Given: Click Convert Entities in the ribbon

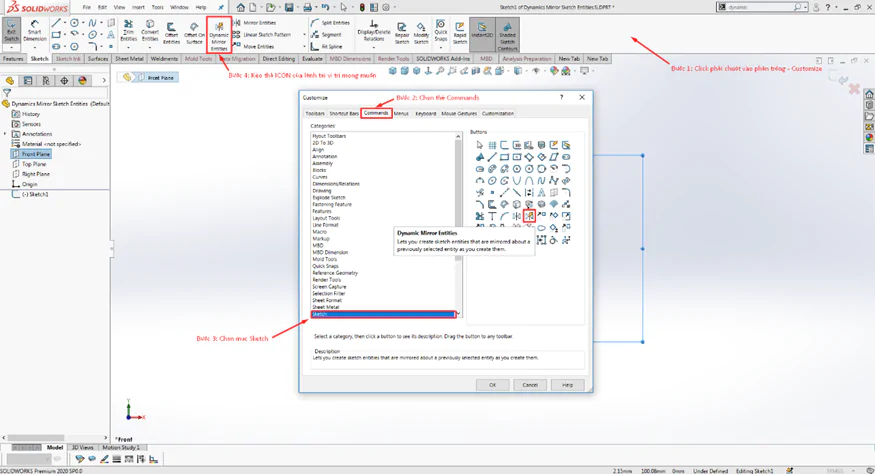Looking at the screenshot, I should (x=150, y=31).
